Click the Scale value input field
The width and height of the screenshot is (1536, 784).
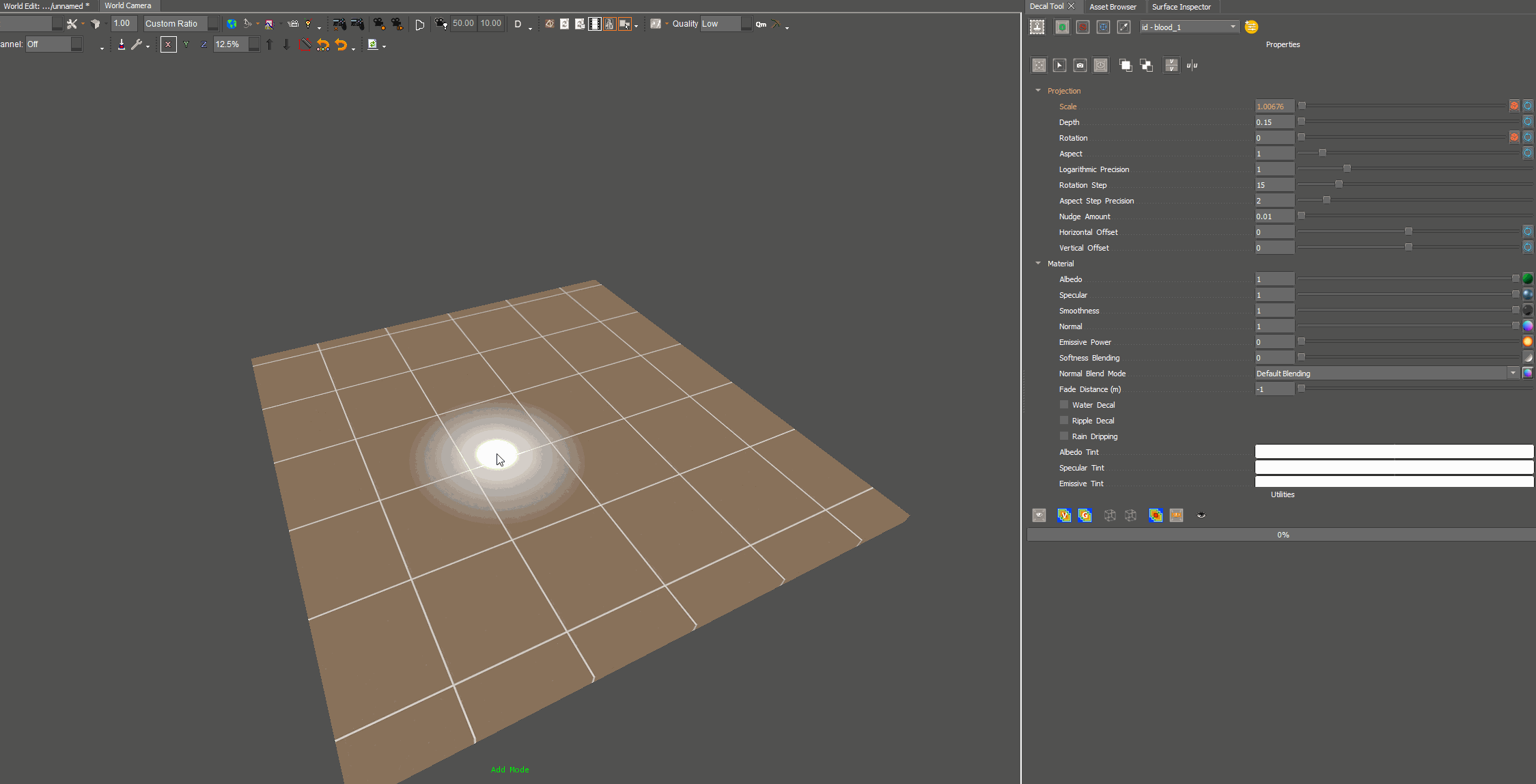(1274, 107)
